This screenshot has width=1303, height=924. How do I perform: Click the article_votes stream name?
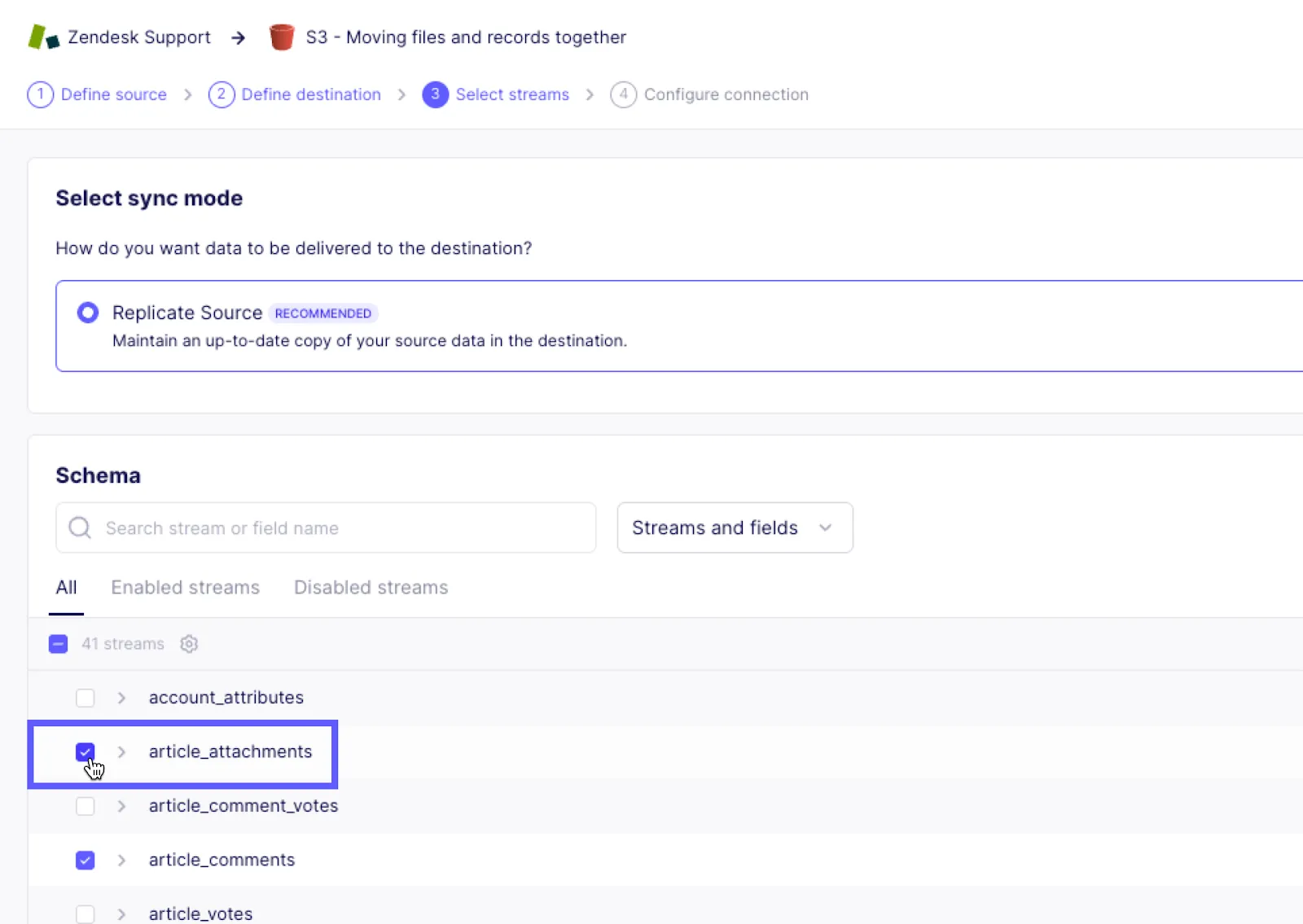tap(200, 914)
